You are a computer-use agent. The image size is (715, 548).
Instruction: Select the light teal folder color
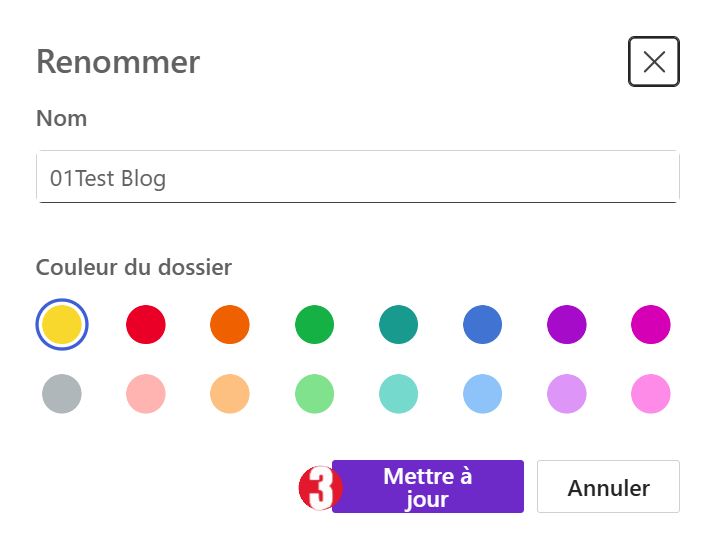click(x=399, y=394)
